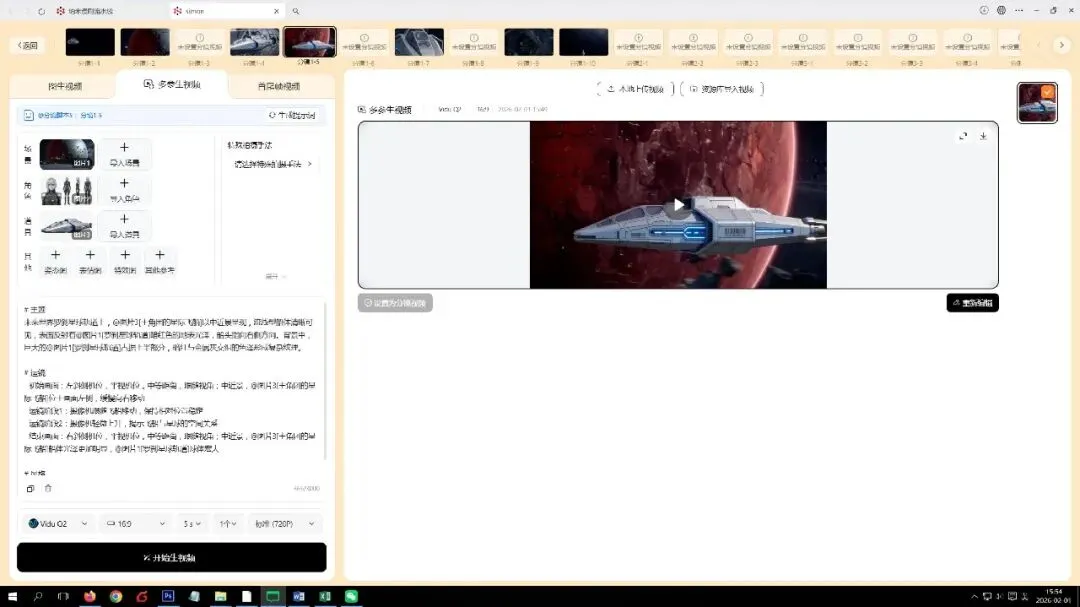Select the highlighted red-bordered storyboard thumbnail
The image size is (1080, 607).
click(x=309, y=42)
